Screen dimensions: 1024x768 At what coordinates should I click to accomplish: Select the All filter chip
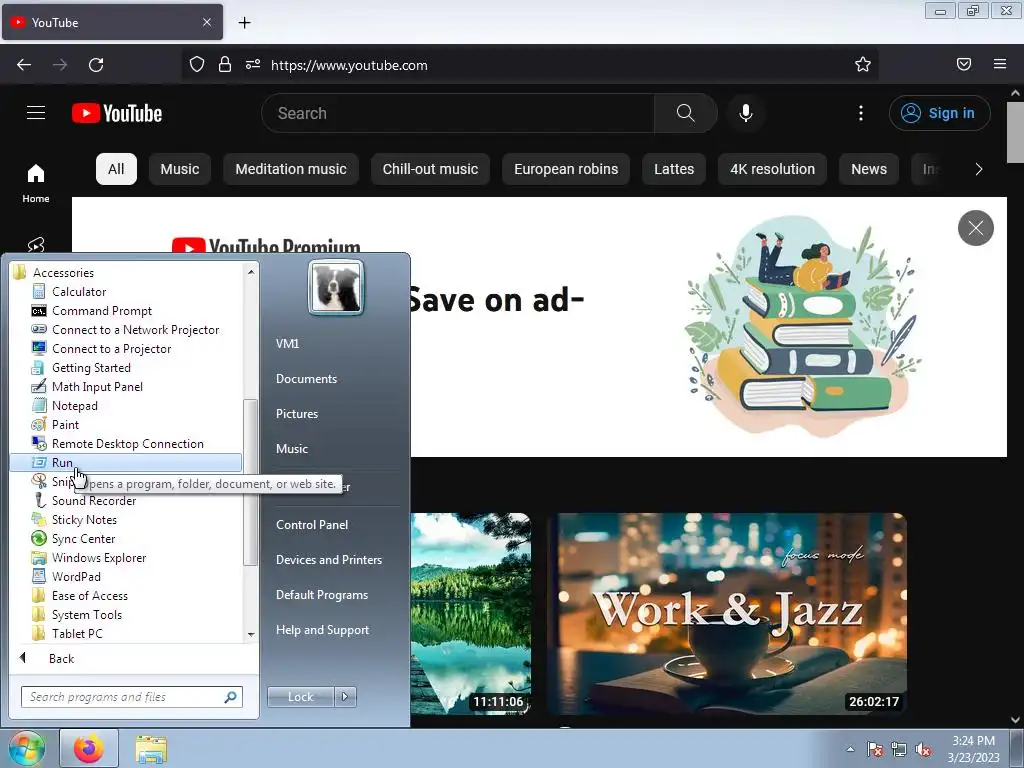pos(116,169)
